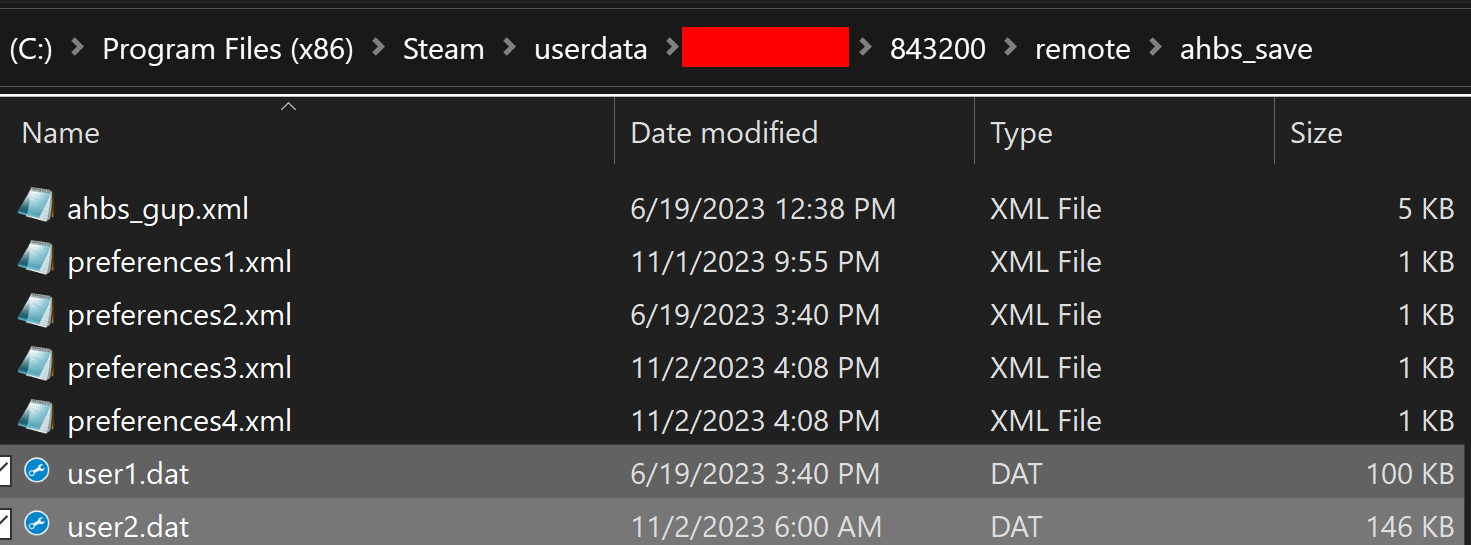Sort files by Name column header
The width and height of the screenshot is (1471, 545).
coord(61,133)
